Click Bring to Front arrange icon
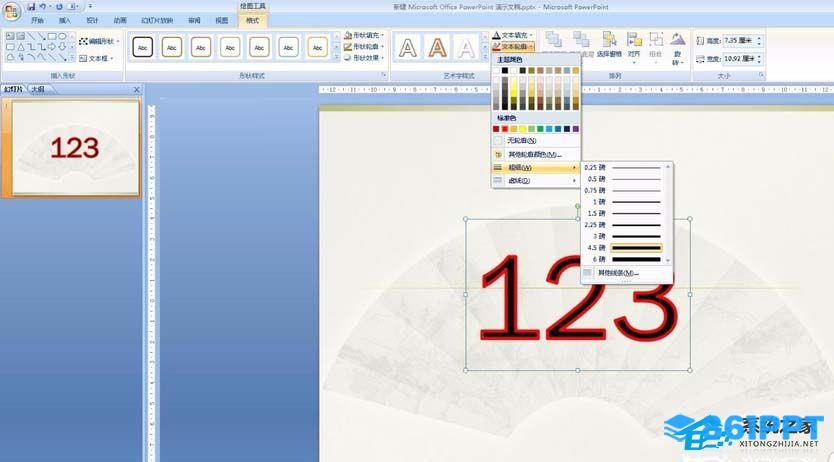The height and width of the screenshot is (462, 834). click(x=553, y=41)
